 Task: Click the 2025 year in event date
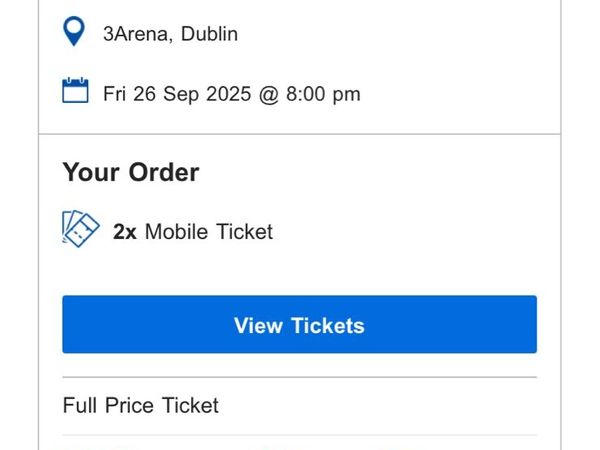[x=229, y=94]
